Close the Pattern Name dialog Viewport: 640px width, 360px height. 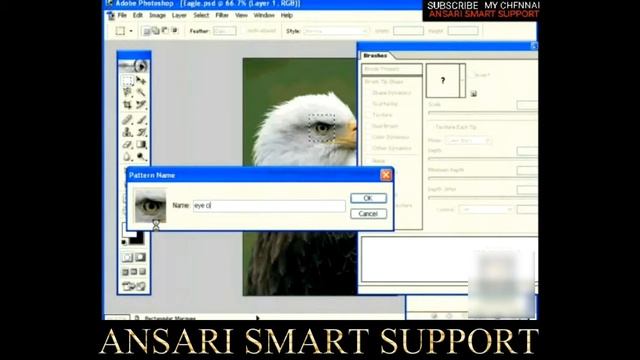(386, 175)
